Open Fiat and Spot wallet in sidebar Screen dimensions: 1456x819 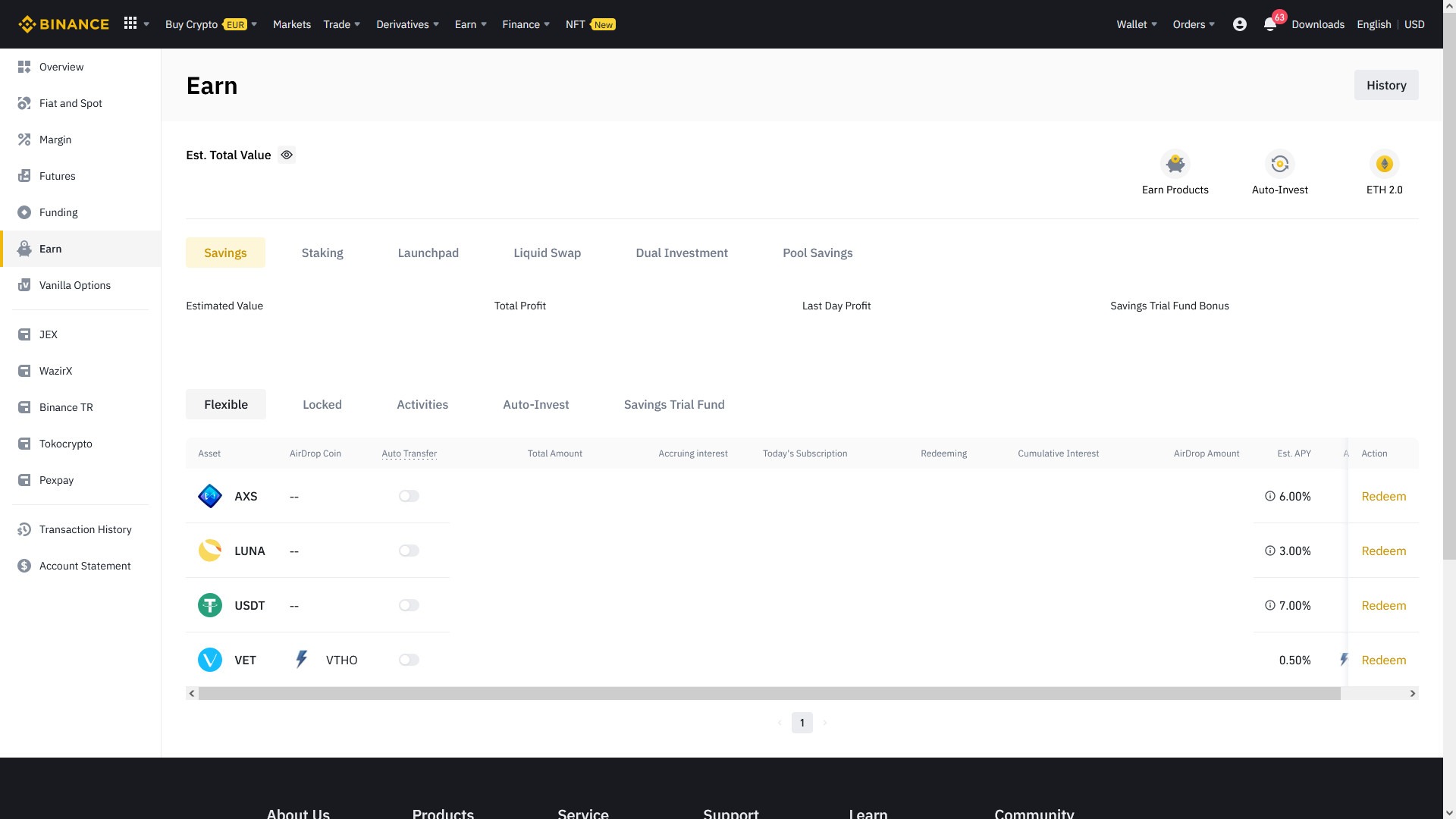80,103
